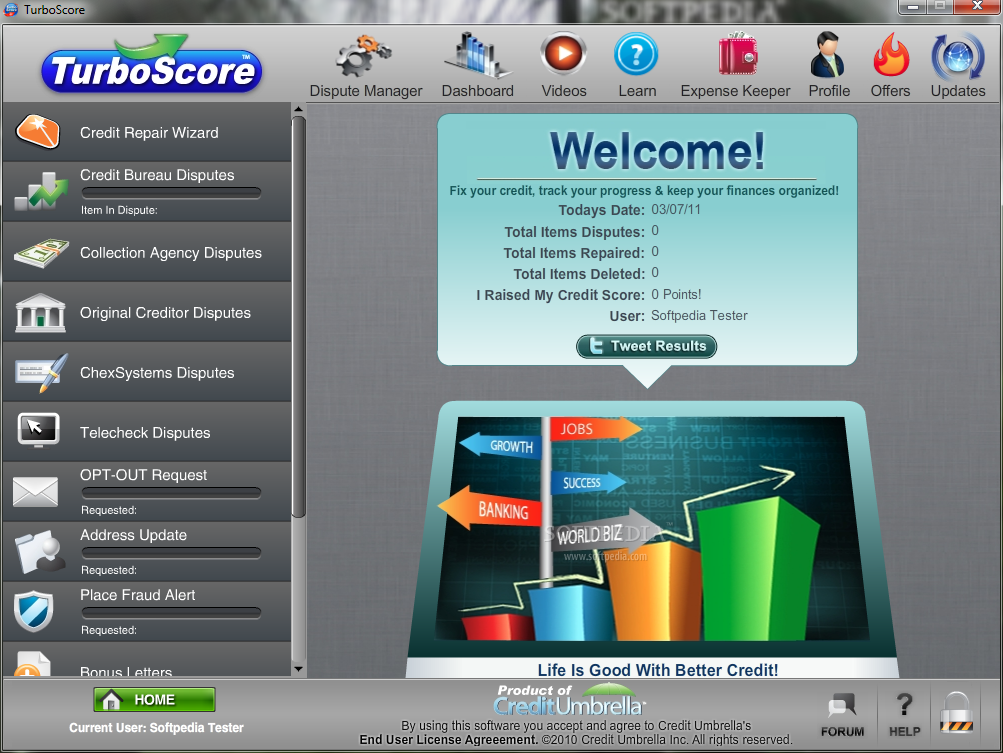Open the Offers flame icon
The image size is (1003, 753).
tap(890, 55)
